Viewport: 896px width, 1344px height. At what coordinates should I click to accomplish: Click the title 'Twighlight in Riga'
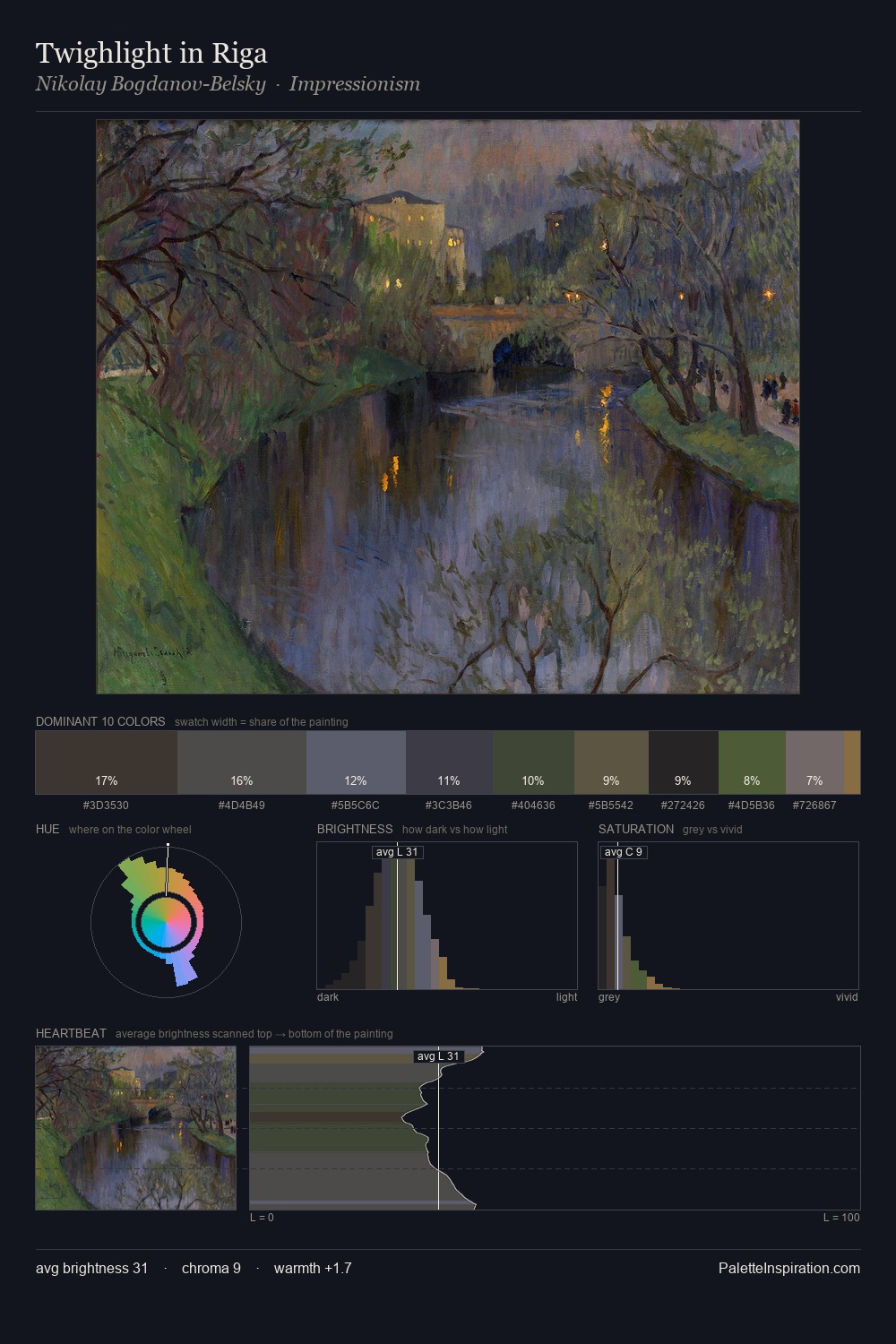pyautogui.click(x=151, y=53)
